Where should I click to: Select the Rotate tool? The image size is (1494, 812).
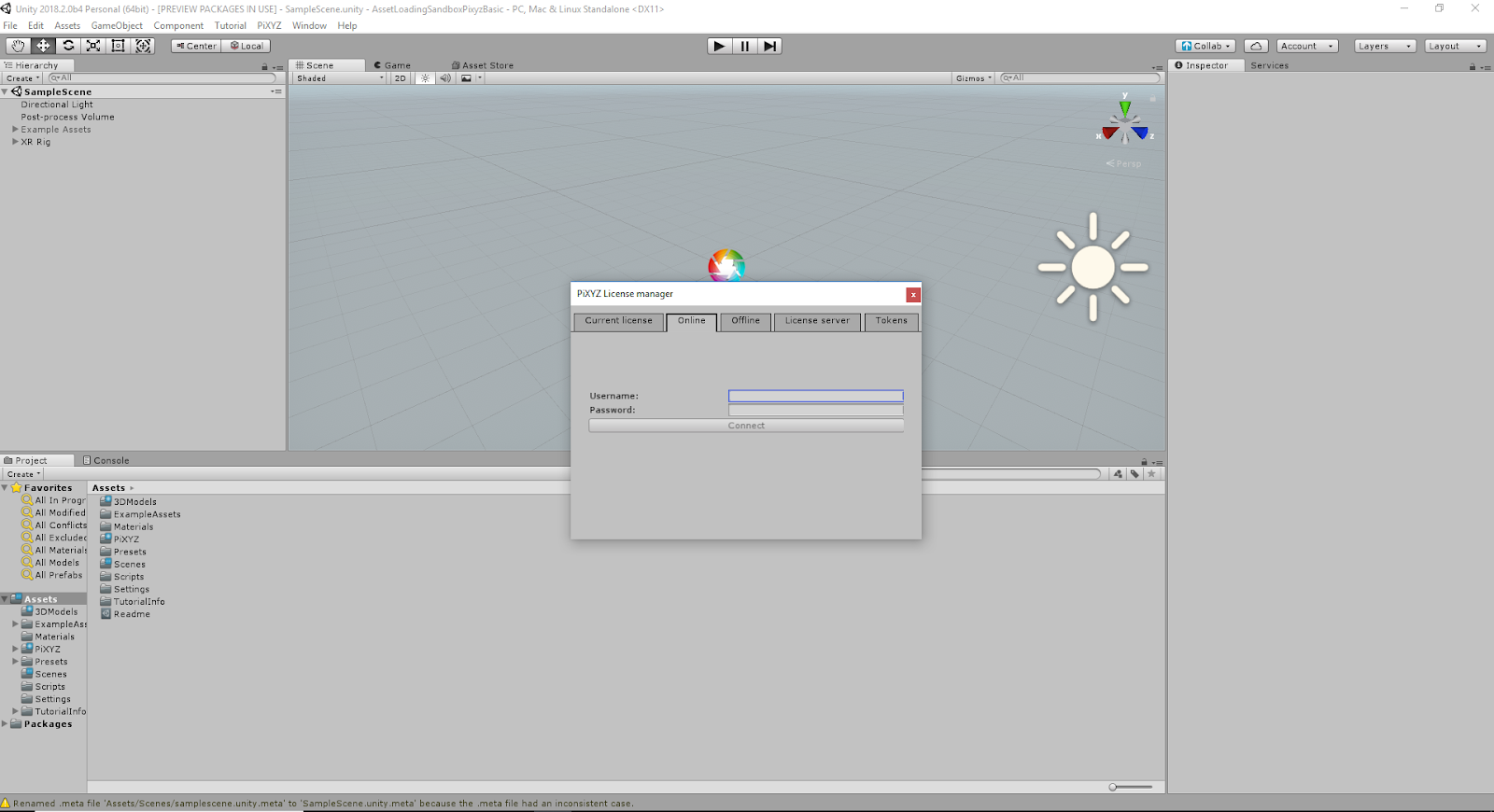click(68, 46)
